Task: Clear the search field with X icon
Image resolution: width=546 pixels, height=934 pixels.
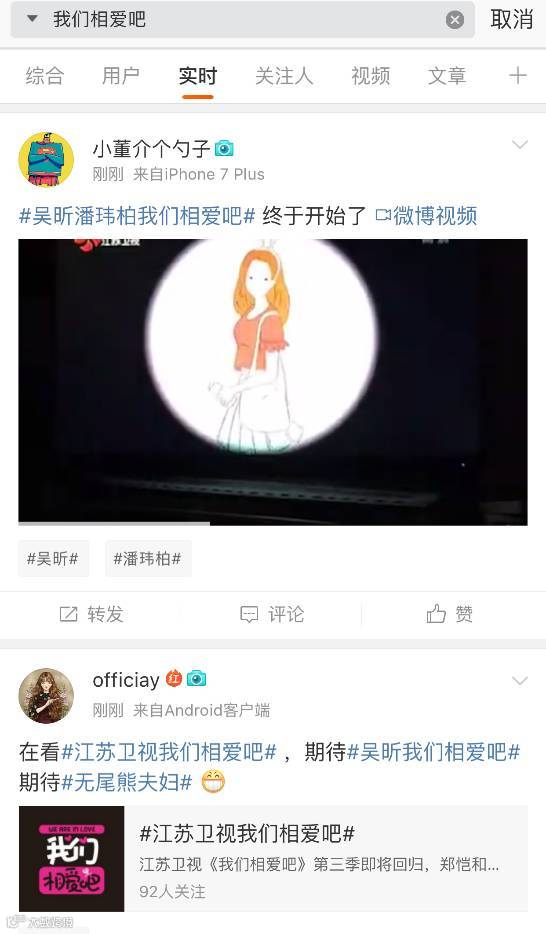Action: click(455, 20)
